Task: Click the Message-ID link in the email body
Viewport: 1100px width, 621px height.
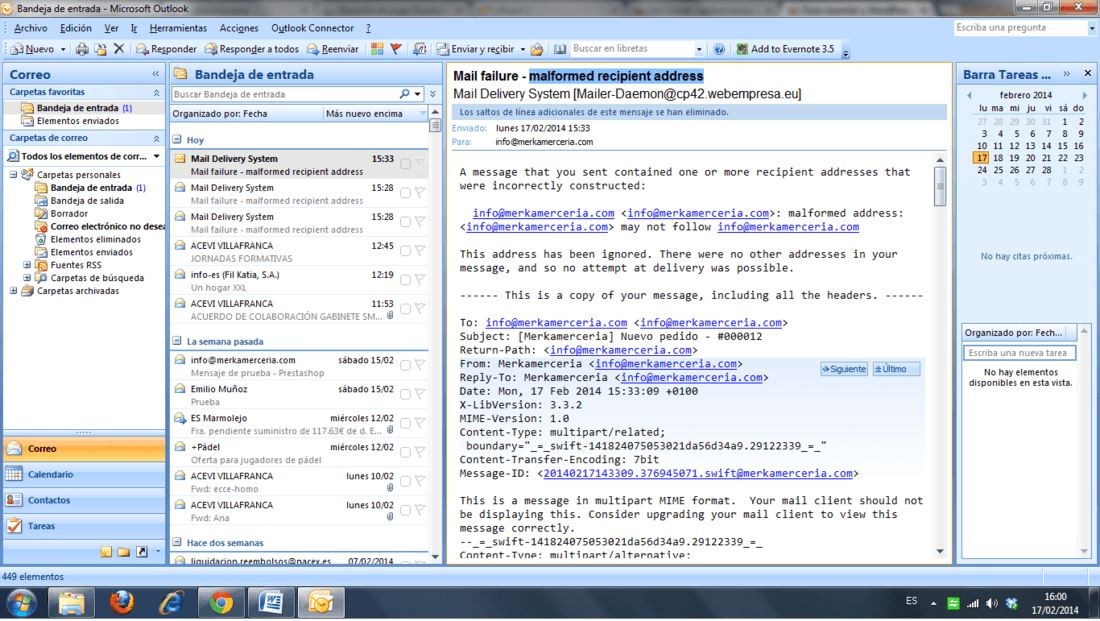Action: pyautogui.click(x=697, y=474)
